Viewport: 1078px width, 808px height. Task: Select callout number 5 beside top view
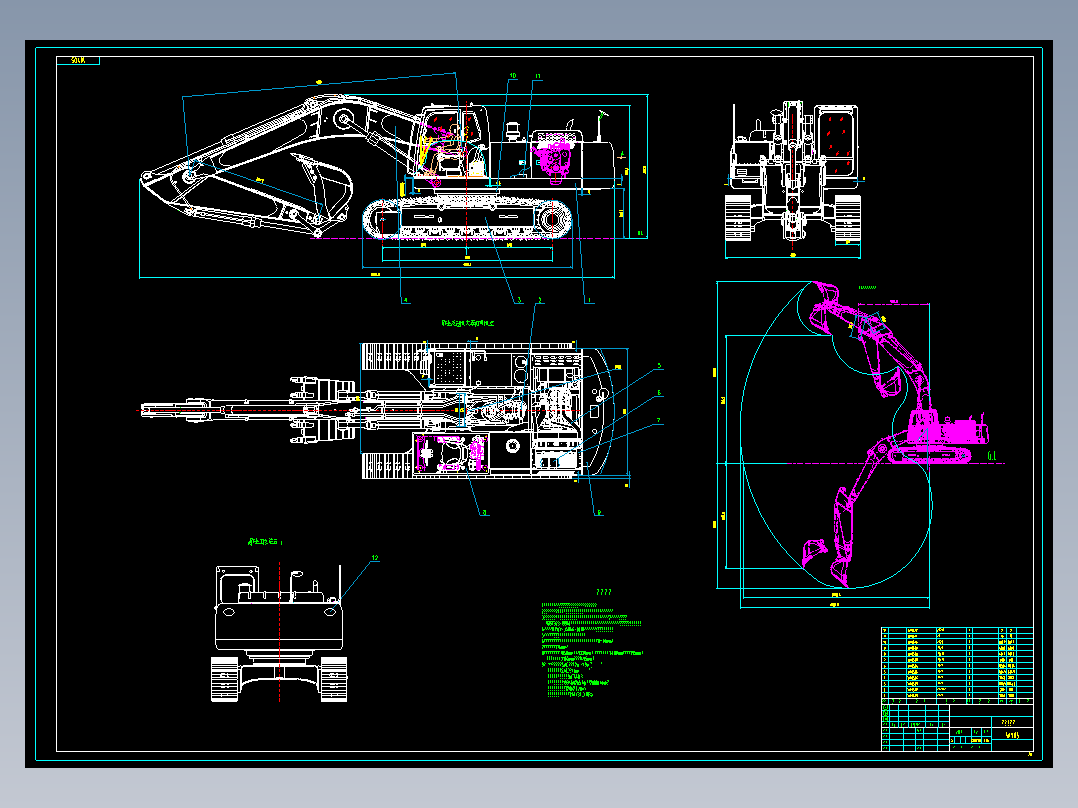tap(659, 366)
